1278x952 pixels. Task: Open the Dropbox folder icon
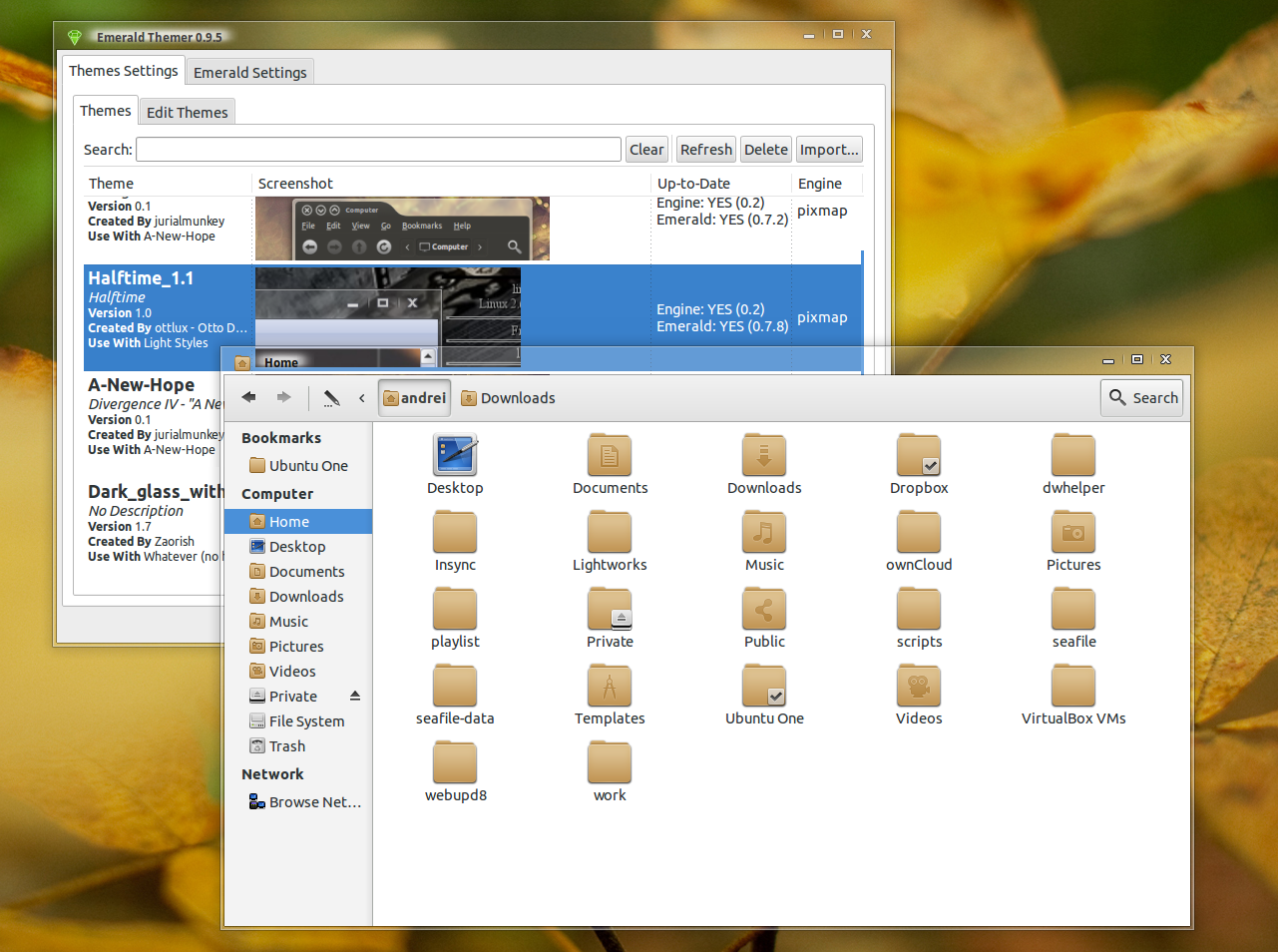tap(919, 455)
